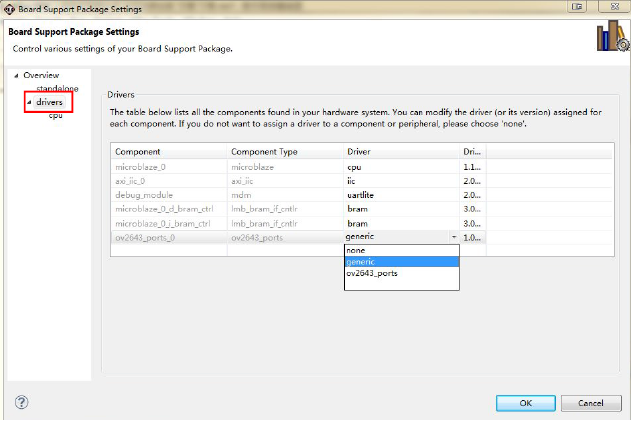Collapse the Overview tree node
Viewport: 633px width, 421px height.
pos(16,76)
